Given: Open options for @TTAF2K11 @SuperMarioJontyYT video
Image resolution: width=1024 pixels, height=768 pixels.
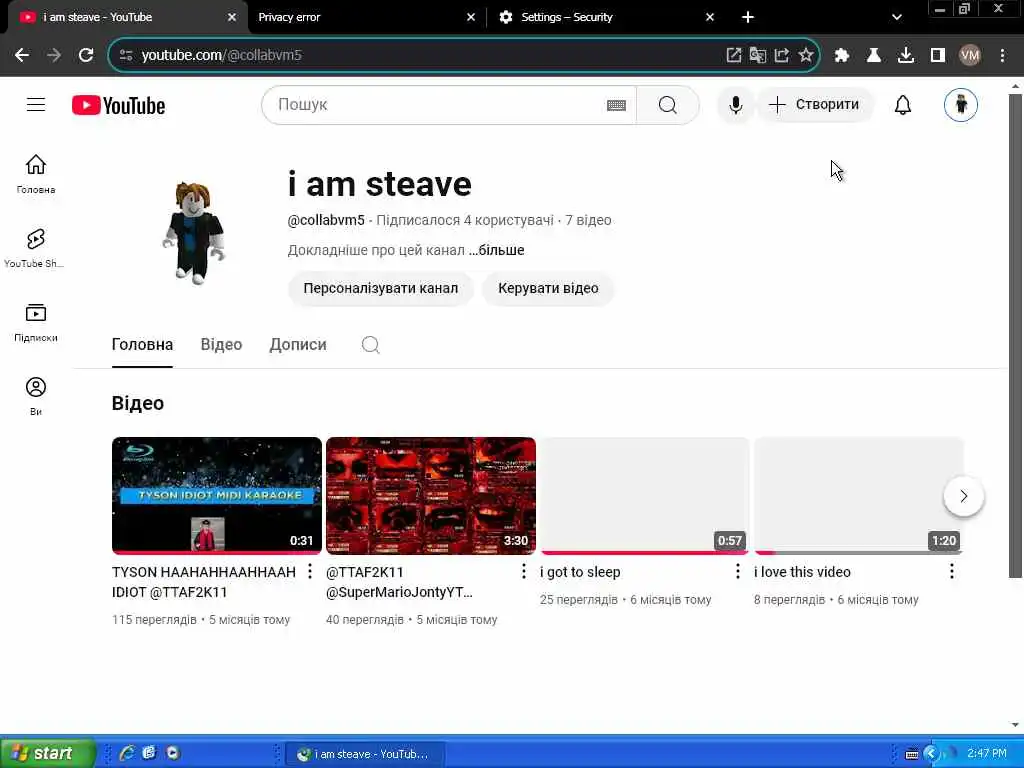Looking at the screenshot, I should (524, 571).
